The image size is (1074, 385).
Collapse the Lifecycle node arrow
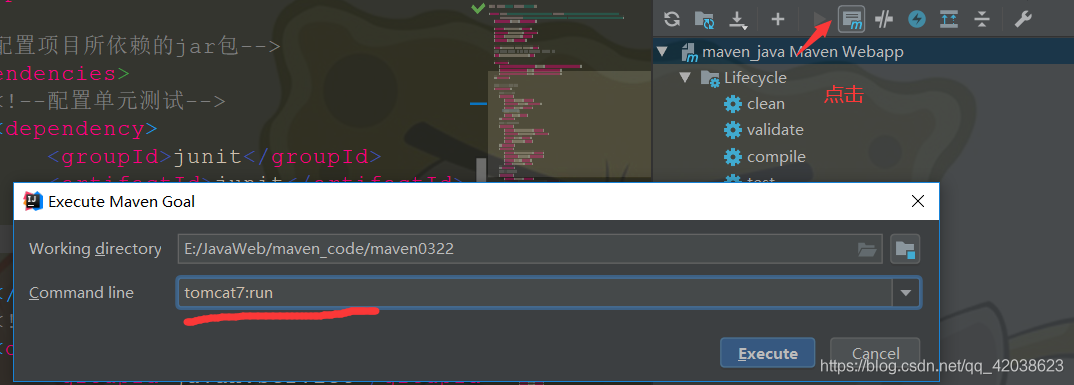click(685, 77)
